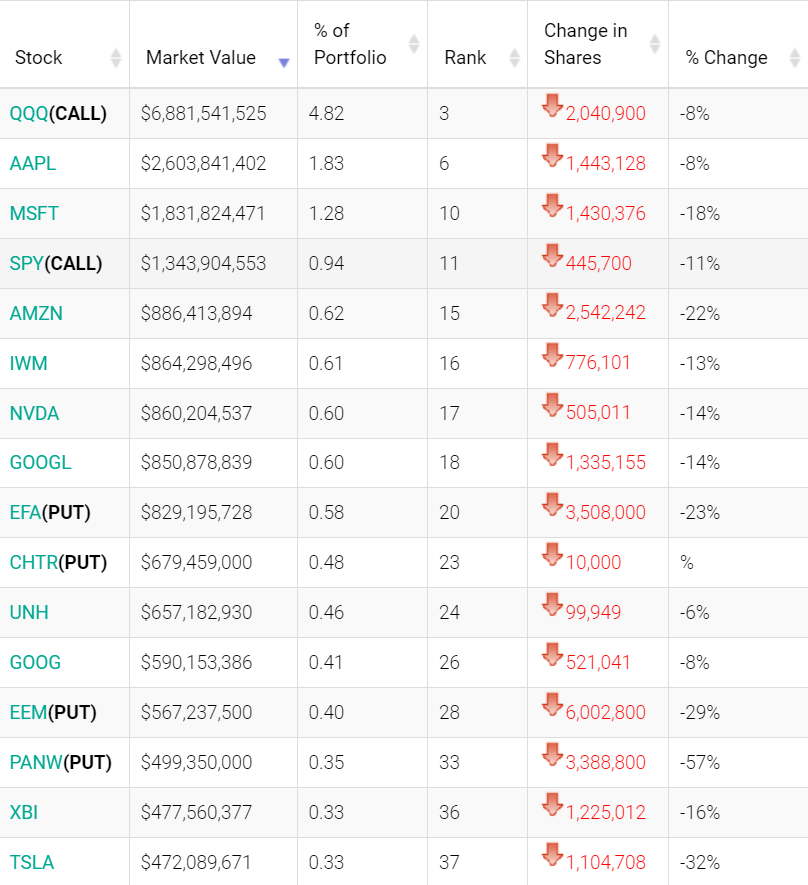This screenshot has height=885, width=808.
Task: Click the red down arrow in QQQ row
Action: coord(552,106)
